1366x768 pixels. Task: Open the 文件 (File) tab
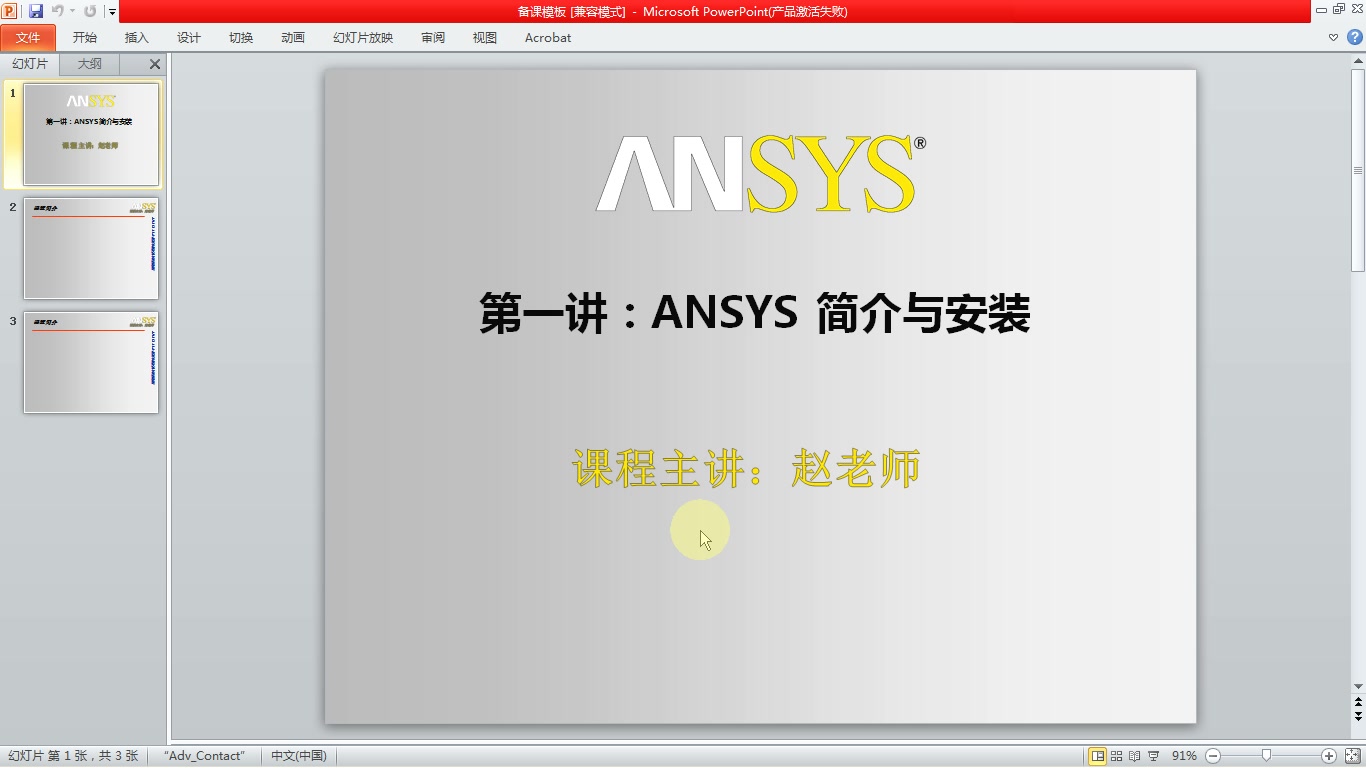click(28, 38)
